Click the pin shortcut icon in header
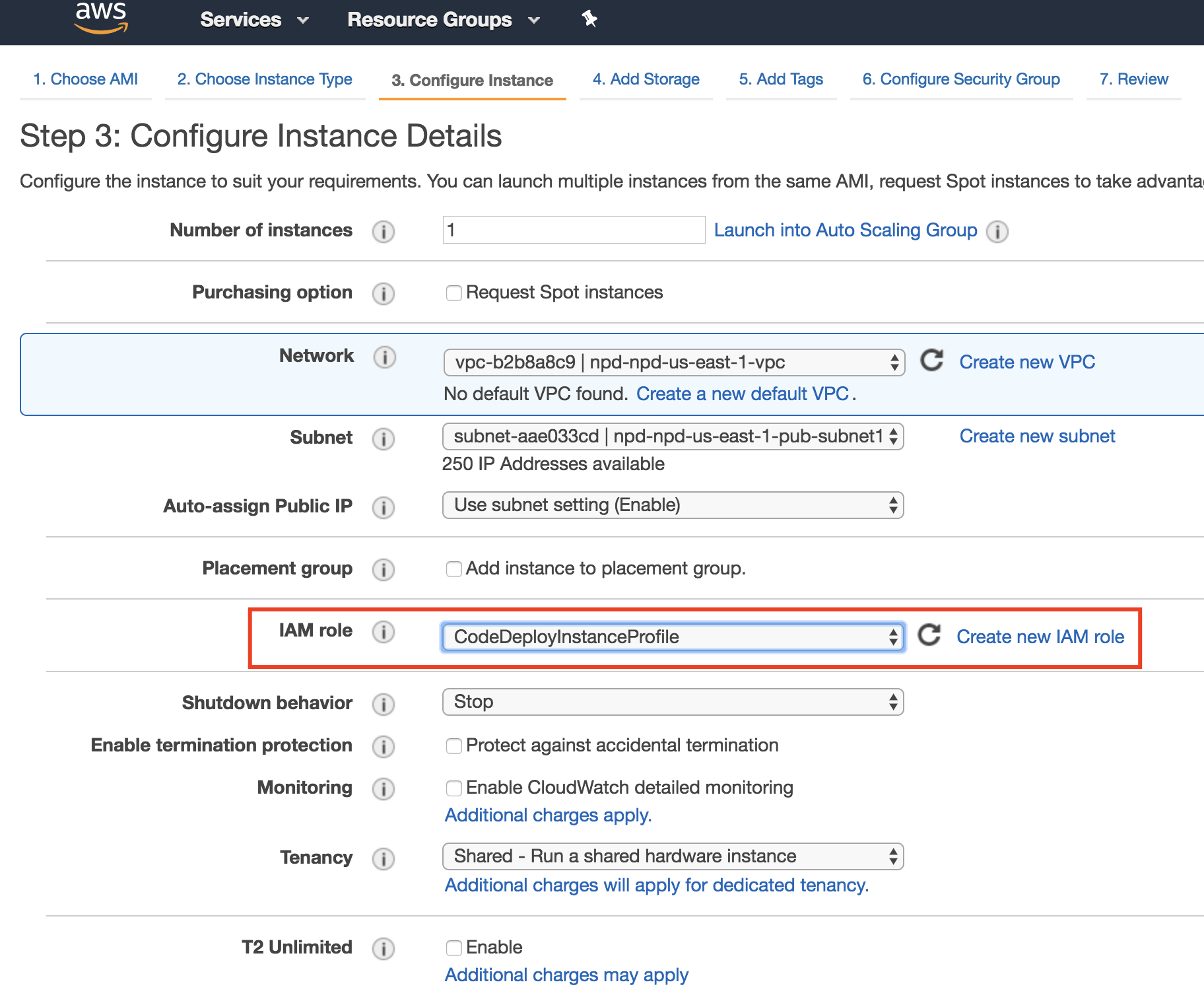 pyautogui.click(x=589, y=19)
